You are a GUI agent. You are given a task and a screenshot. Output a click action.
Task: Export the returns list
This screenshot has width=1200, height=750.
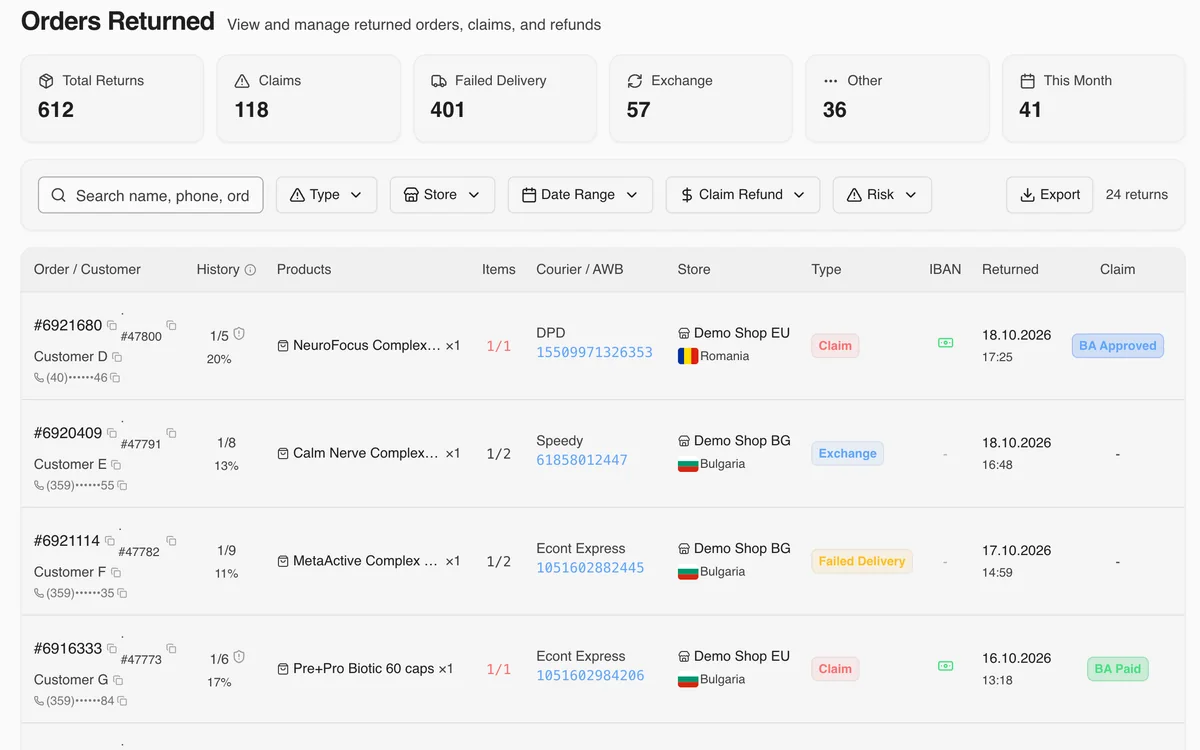pos(1050,195)
